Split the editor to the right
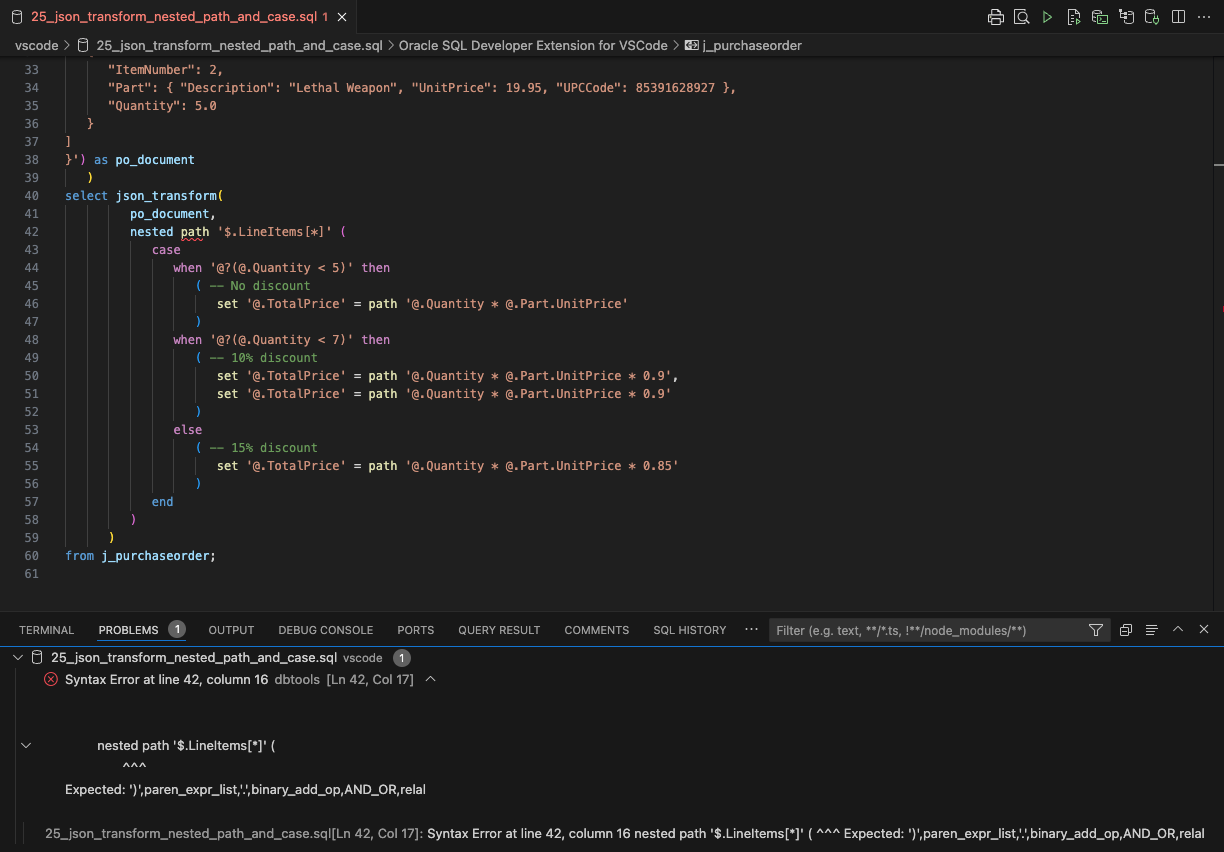The height and width of the screenshot is (852, 1224). (x=1178, y=17)
